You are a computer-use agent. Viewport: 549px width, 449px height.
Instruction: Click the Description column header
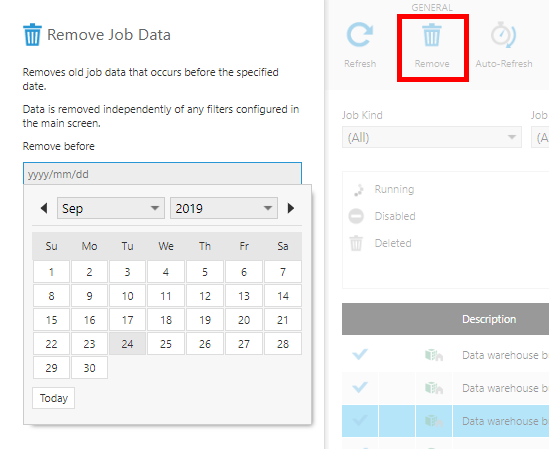pos(489,319)
